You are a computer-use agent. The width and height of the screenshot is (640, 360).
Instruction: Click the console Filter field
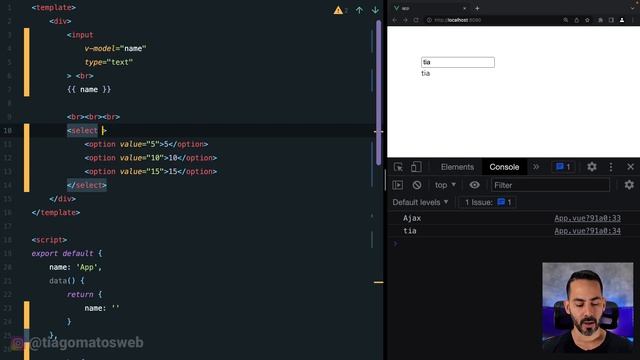pos(550,185)
